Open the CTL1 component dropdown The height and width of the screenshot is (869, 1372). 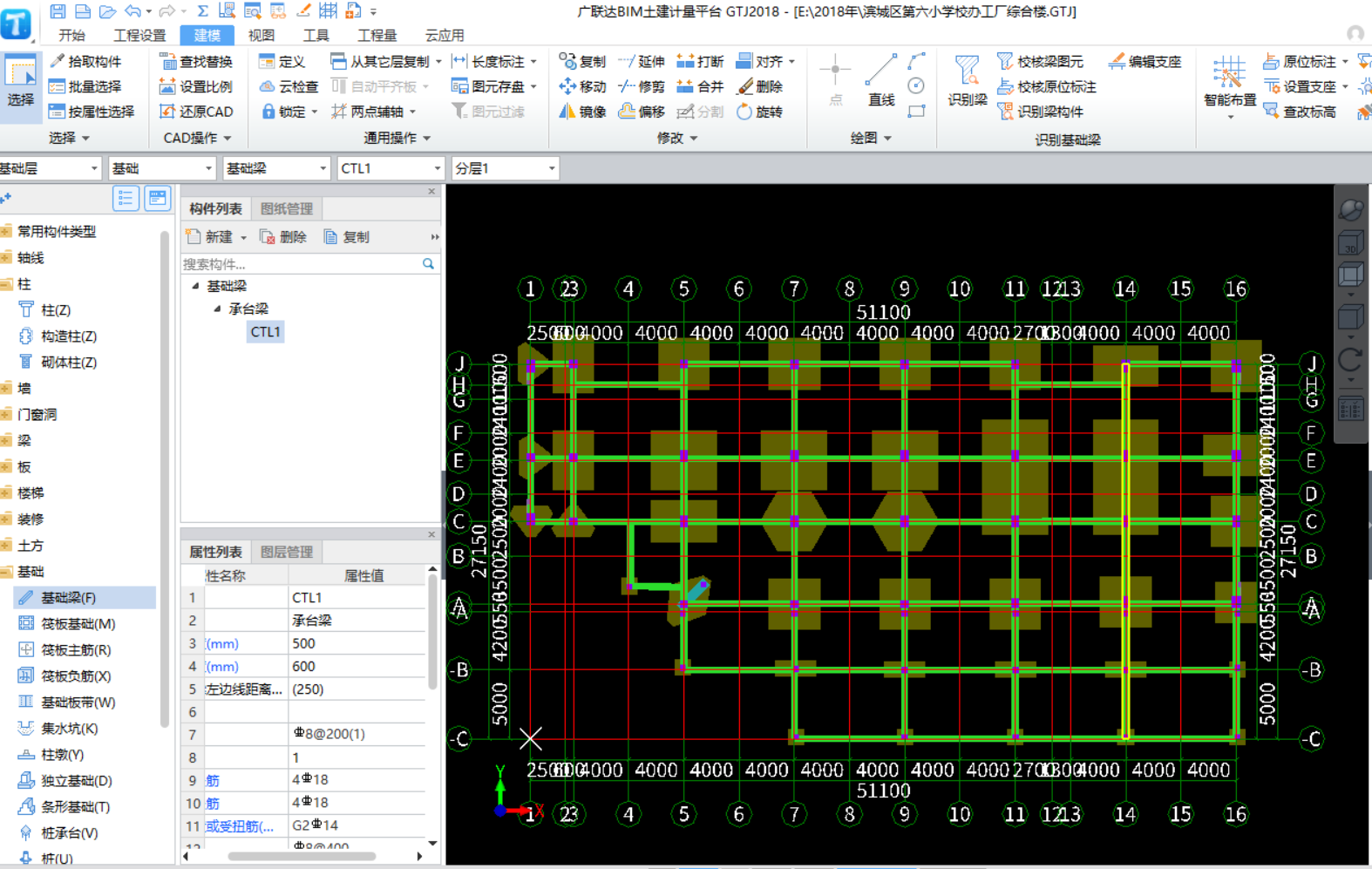[391, 168]
